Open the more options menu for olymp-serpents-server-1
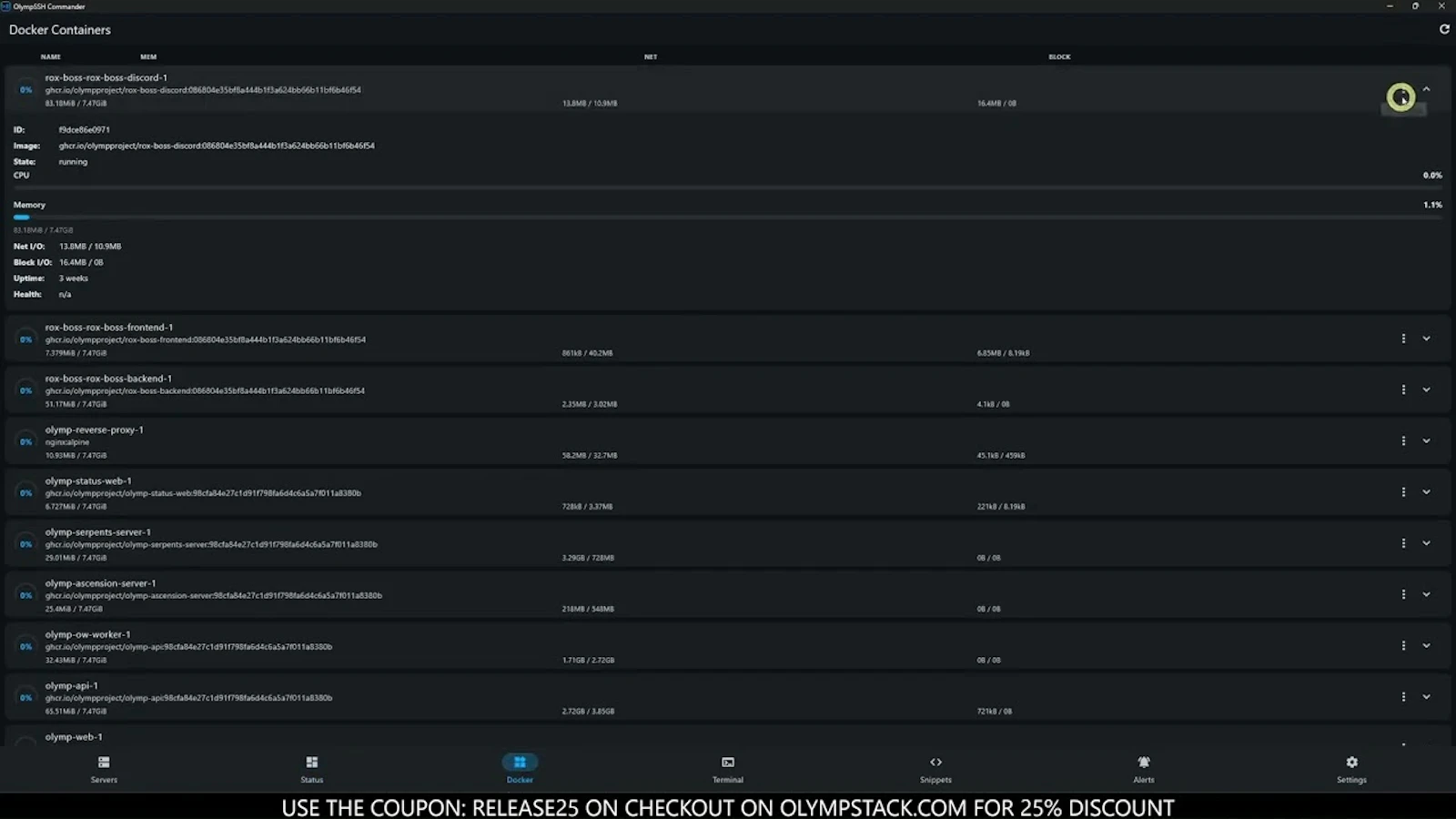Screen dimensions: 1456x819 pos(1403,543)
